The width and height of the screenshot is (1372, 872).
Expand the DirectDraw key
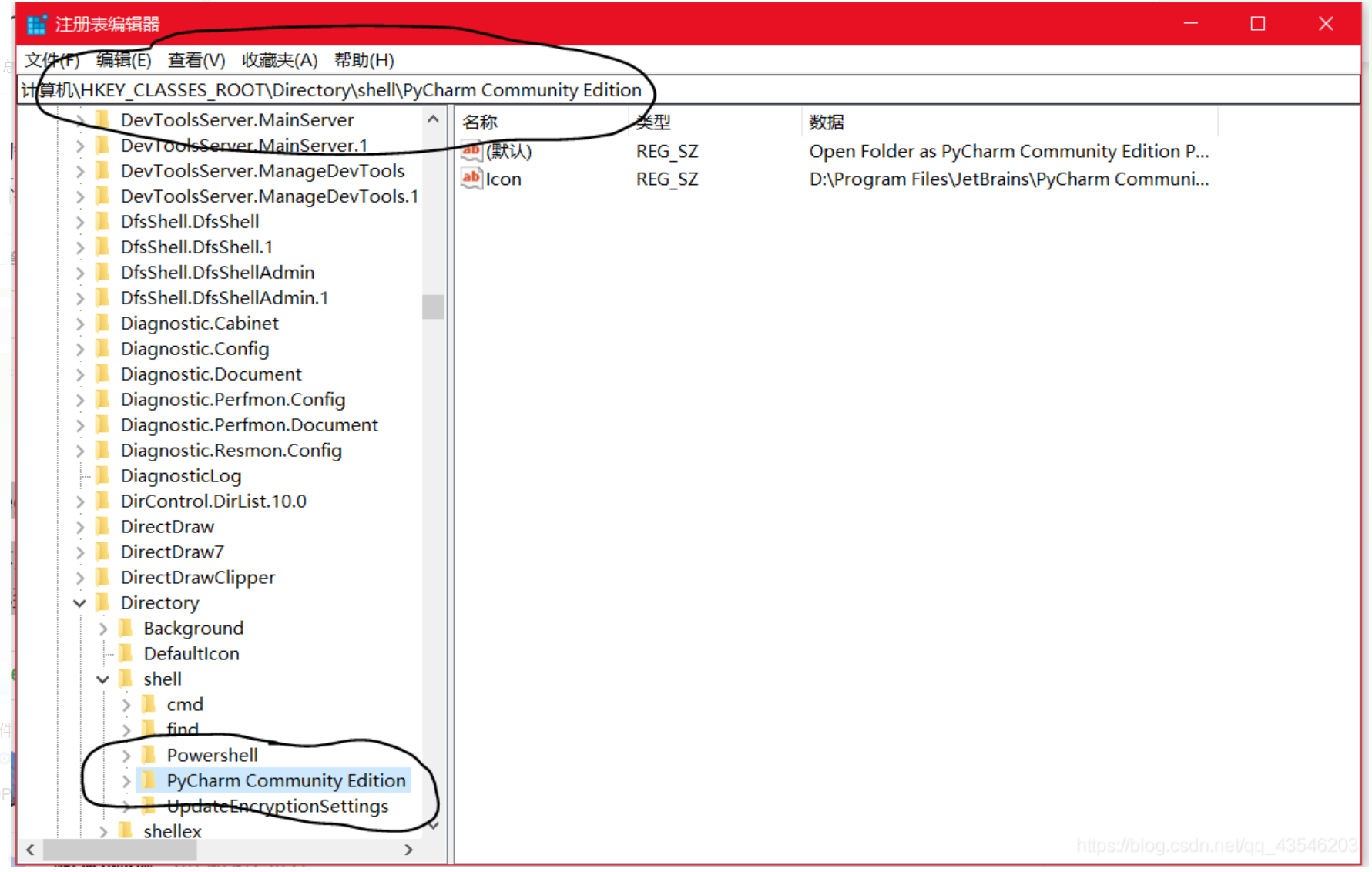[x=80, y=527]
